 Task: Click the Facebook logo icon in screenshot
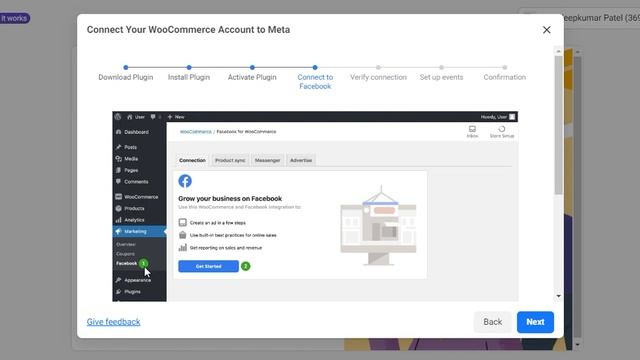pos(185,181)
